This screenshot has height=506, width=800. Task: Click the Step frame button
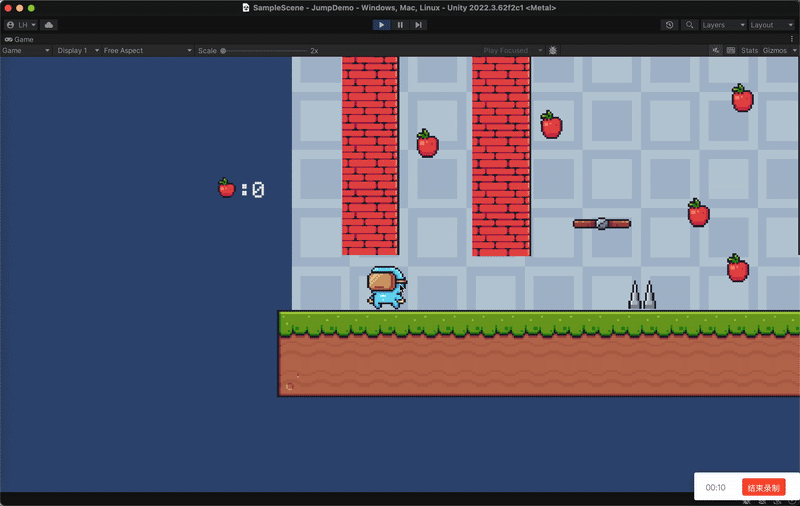418,25
